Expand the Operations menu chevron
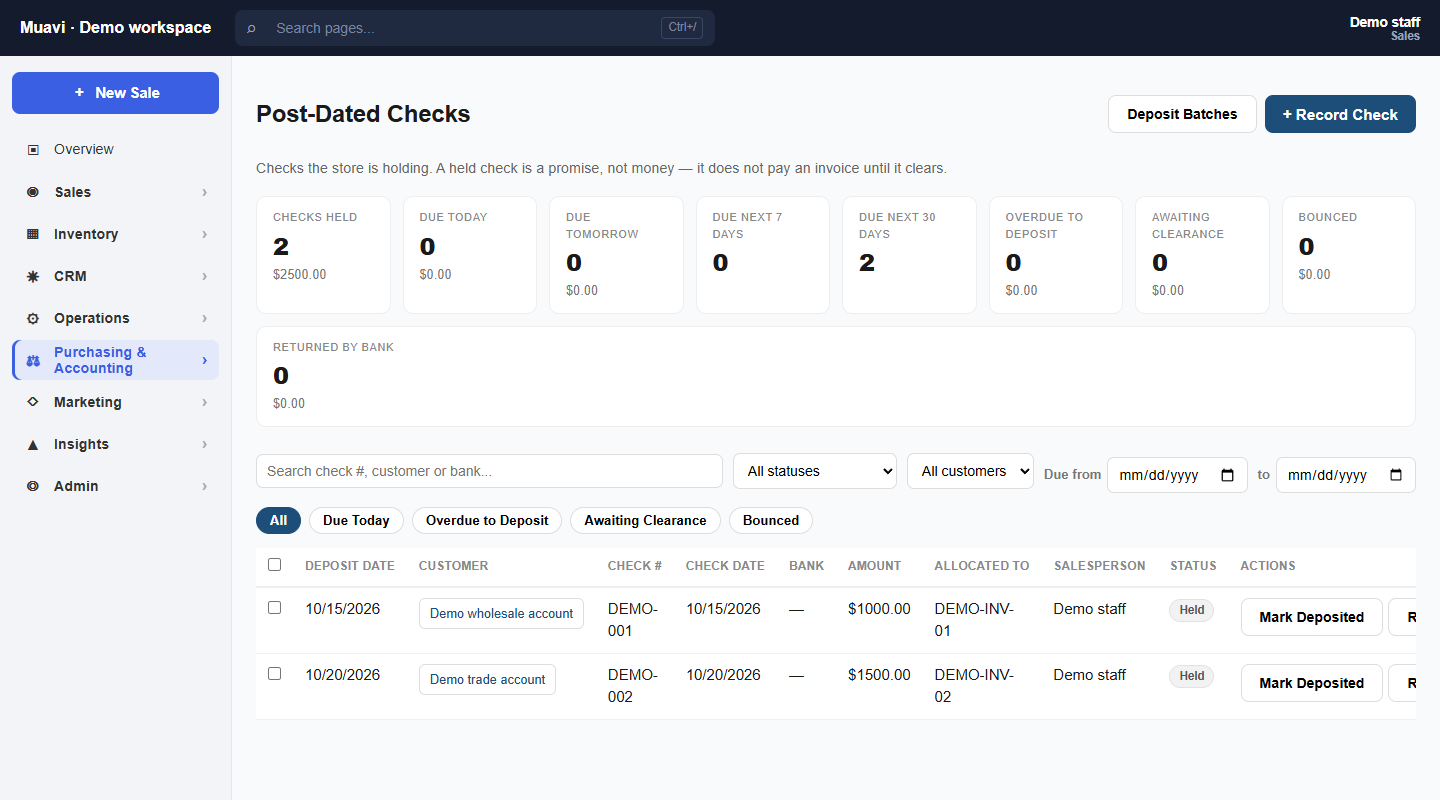 click(204, 318)
